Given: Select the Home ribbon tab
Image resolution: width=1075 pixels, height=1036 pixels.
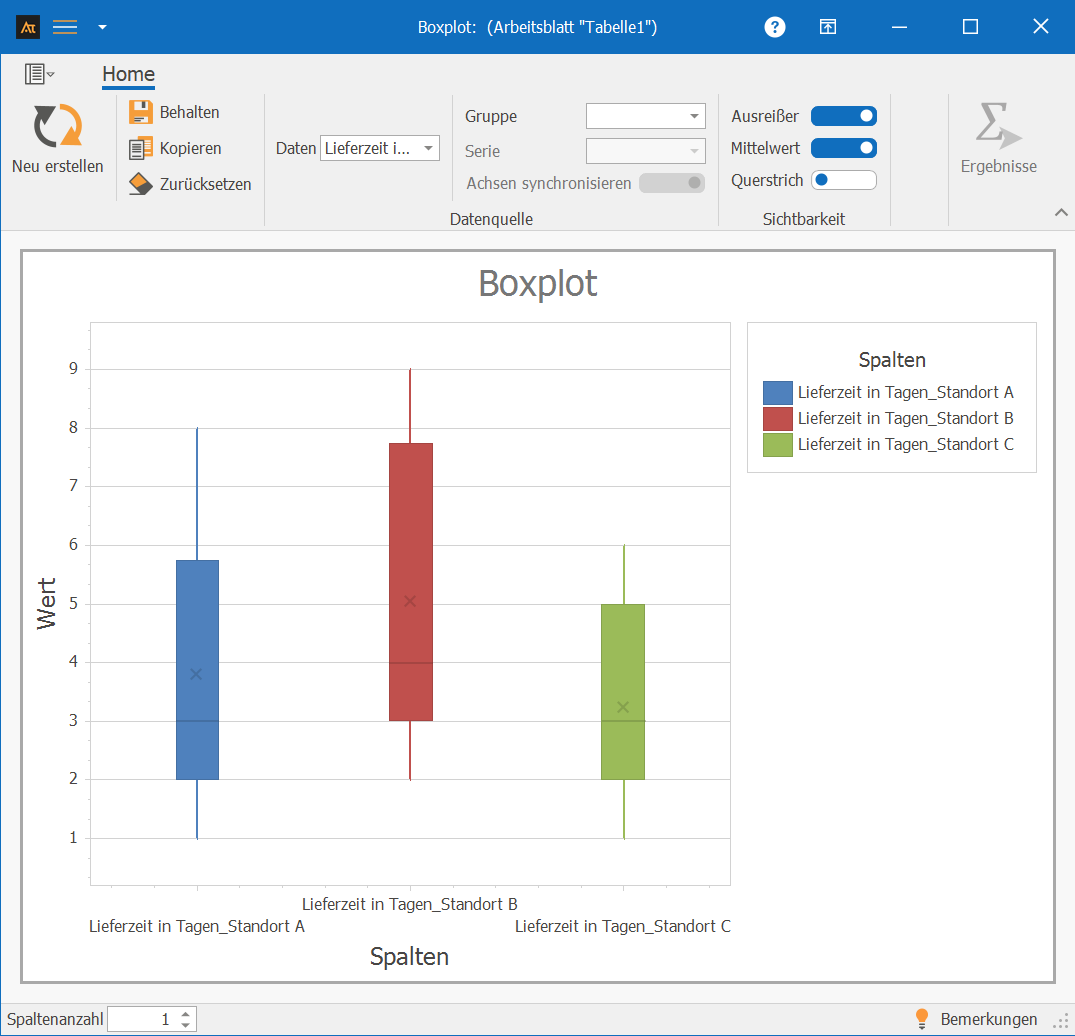Looking at the screenshot, I should pos(128,74).
